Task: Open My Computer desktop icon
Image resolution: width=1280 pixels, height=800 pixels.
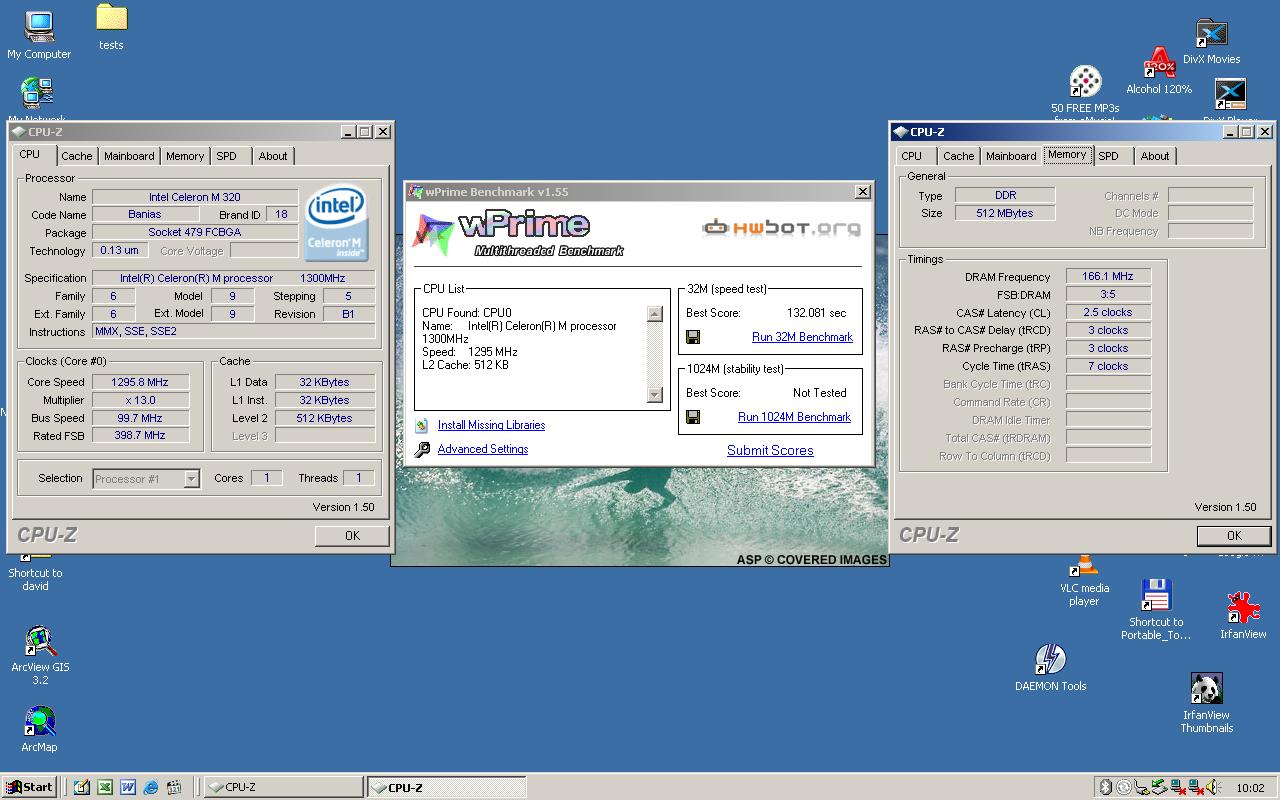Action: tap(39, 35)
